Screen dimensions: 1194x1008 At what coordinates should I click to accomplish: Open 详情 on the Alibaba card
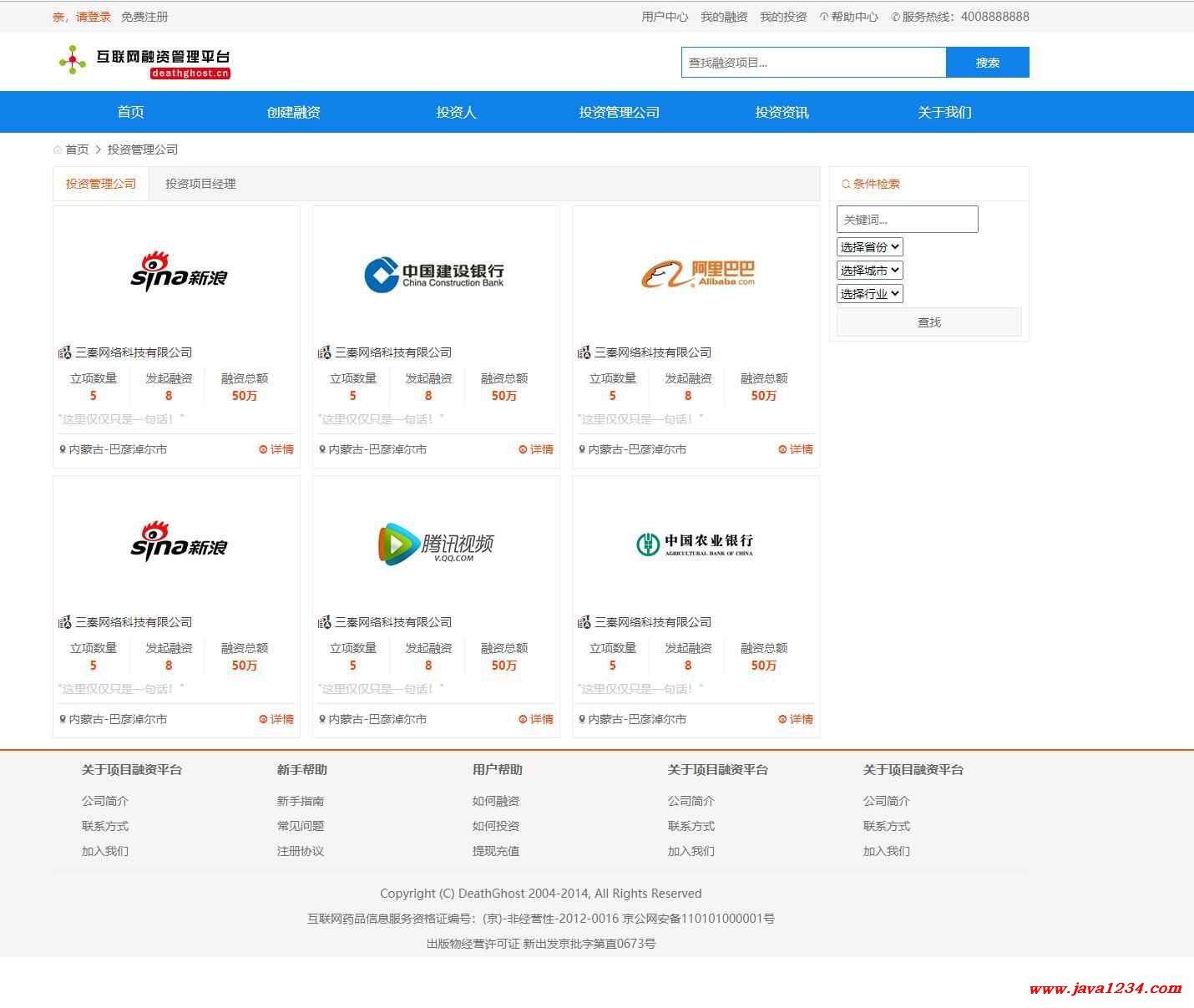(796, 449)
